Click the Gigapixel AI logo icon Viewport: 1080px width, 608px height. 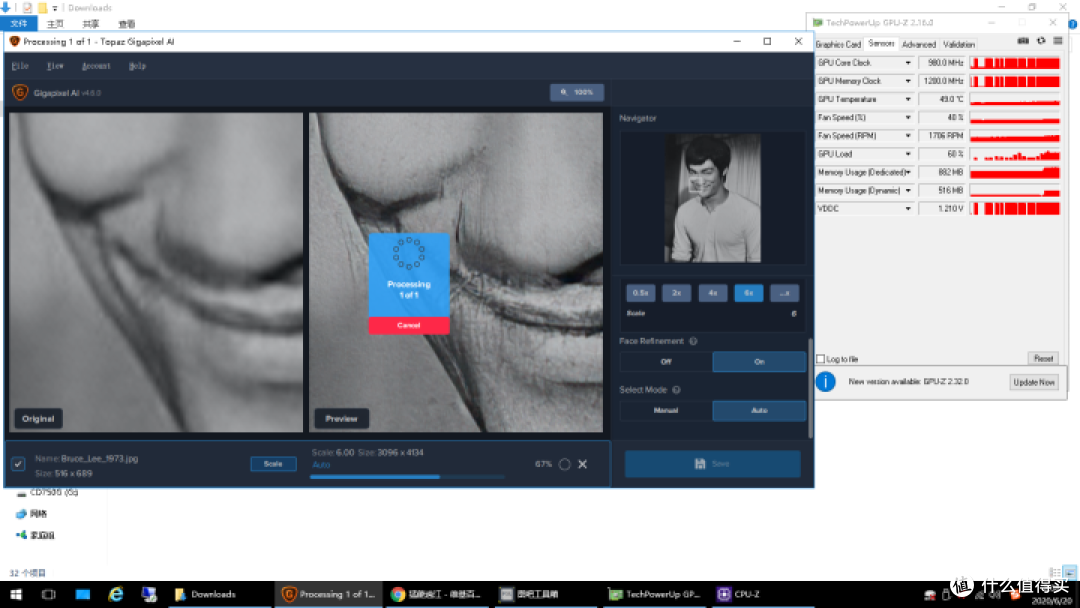[x=20, y=92]
